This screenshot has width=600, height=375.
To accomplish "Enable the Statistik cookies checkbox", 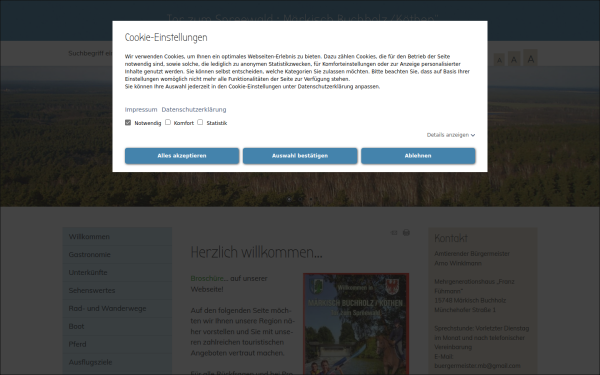I will (200, 122).
